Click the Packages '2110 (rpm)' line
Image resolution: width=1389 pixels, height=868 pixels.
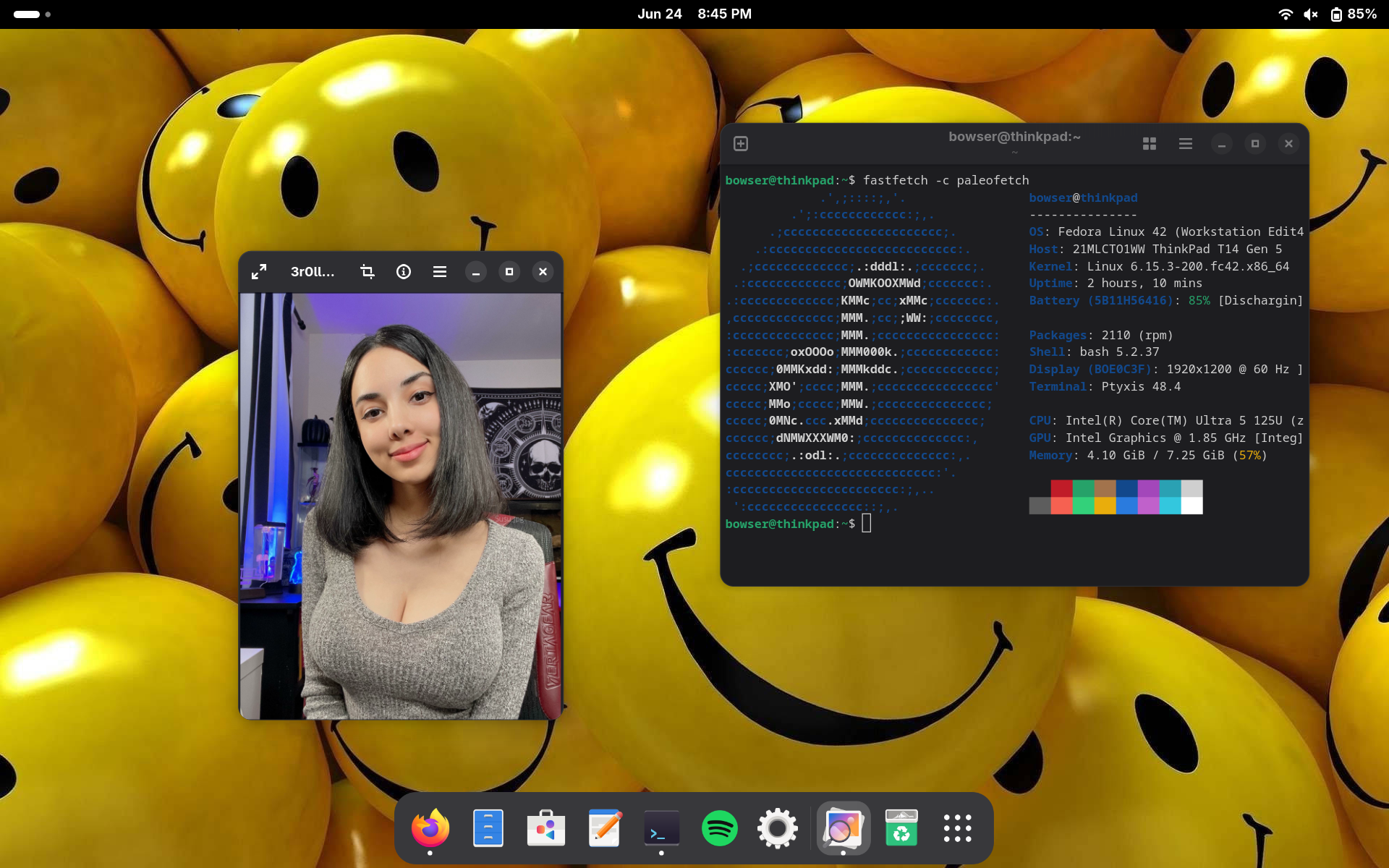tap(1101, 335)
